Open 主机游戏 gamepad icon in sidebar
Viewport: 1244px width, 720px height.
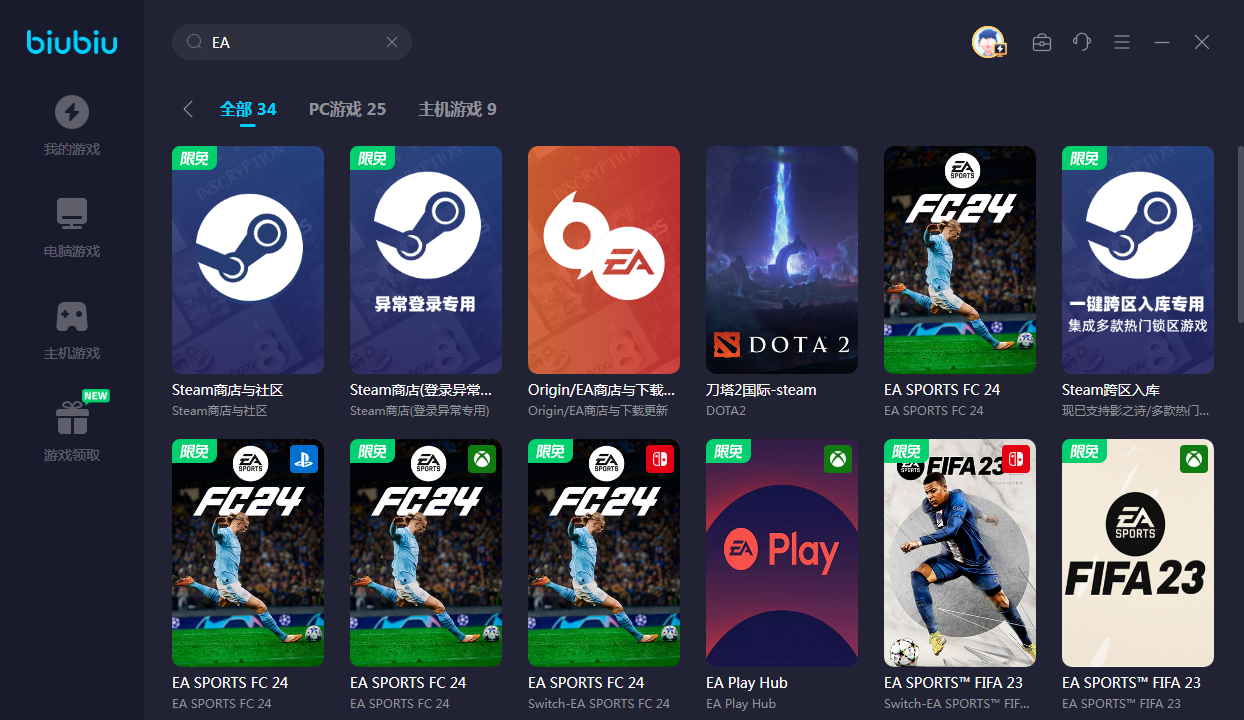click(x=71, y=316)
